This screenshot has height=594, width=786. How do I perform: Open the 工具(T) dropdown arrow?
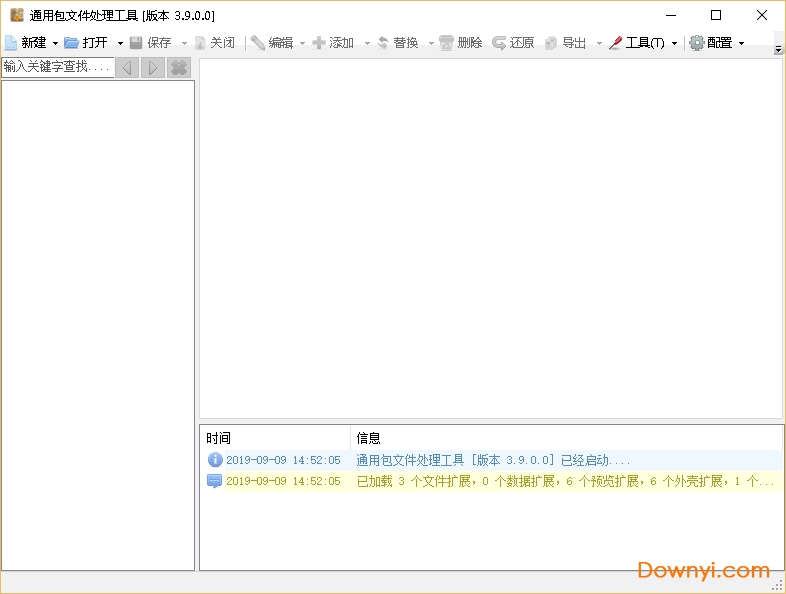pos(674,43)
